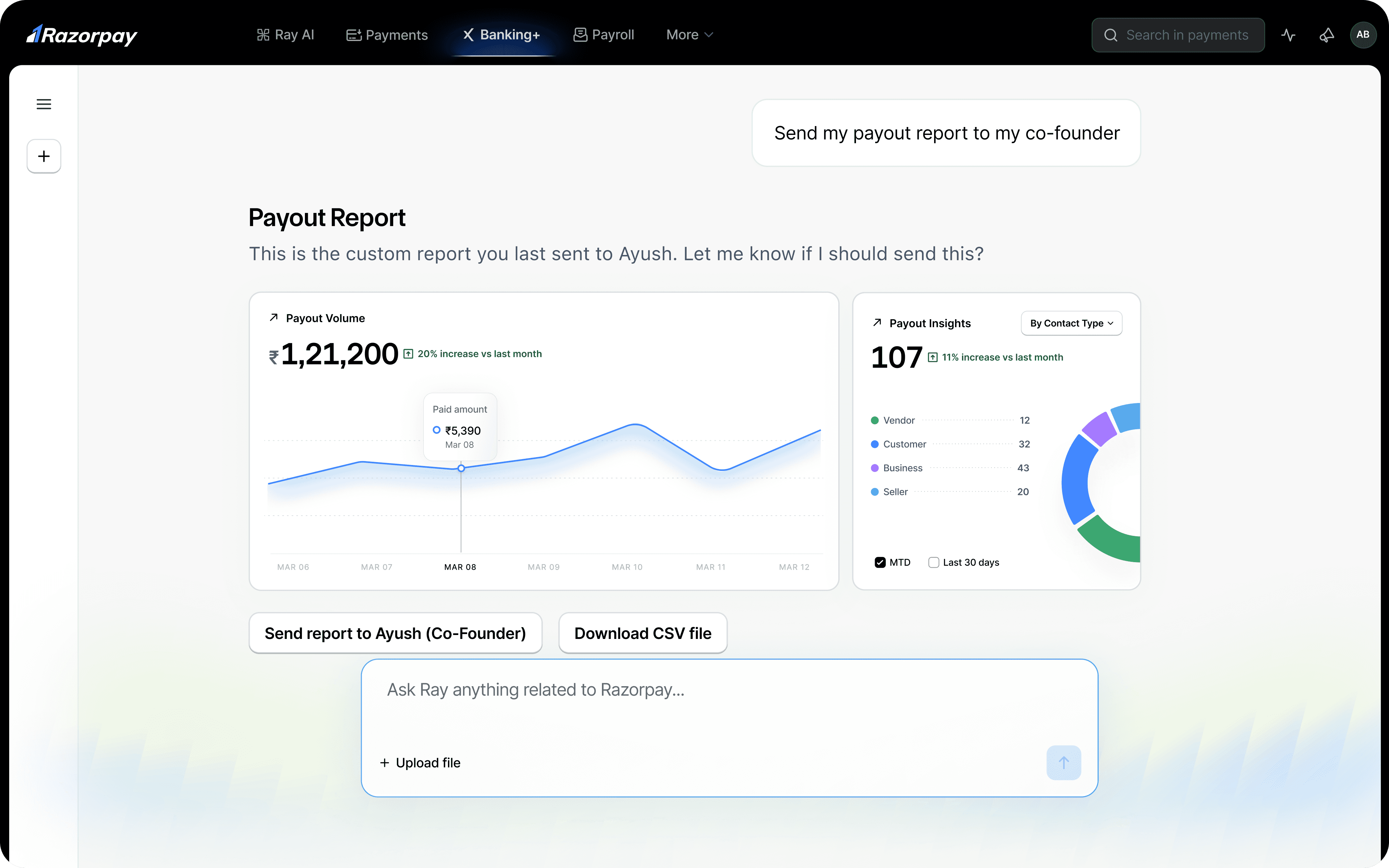This screenshot has width=1389, height=868.
Task: Click the plus new chat button
Action: [44, 156]
